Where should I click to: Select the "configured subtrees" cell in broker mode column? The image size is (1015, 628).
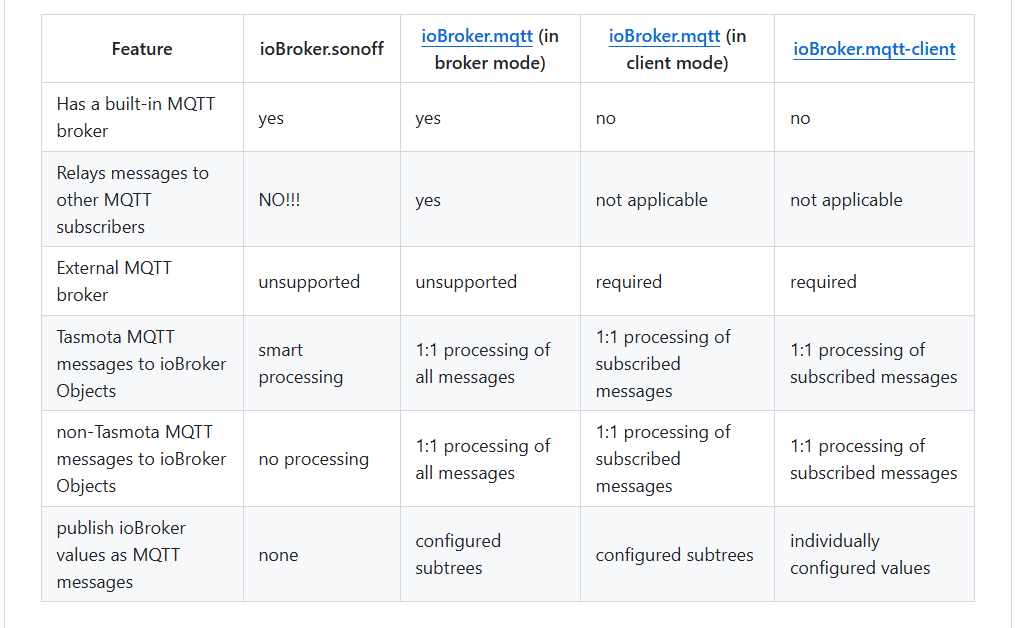[458, 554]
